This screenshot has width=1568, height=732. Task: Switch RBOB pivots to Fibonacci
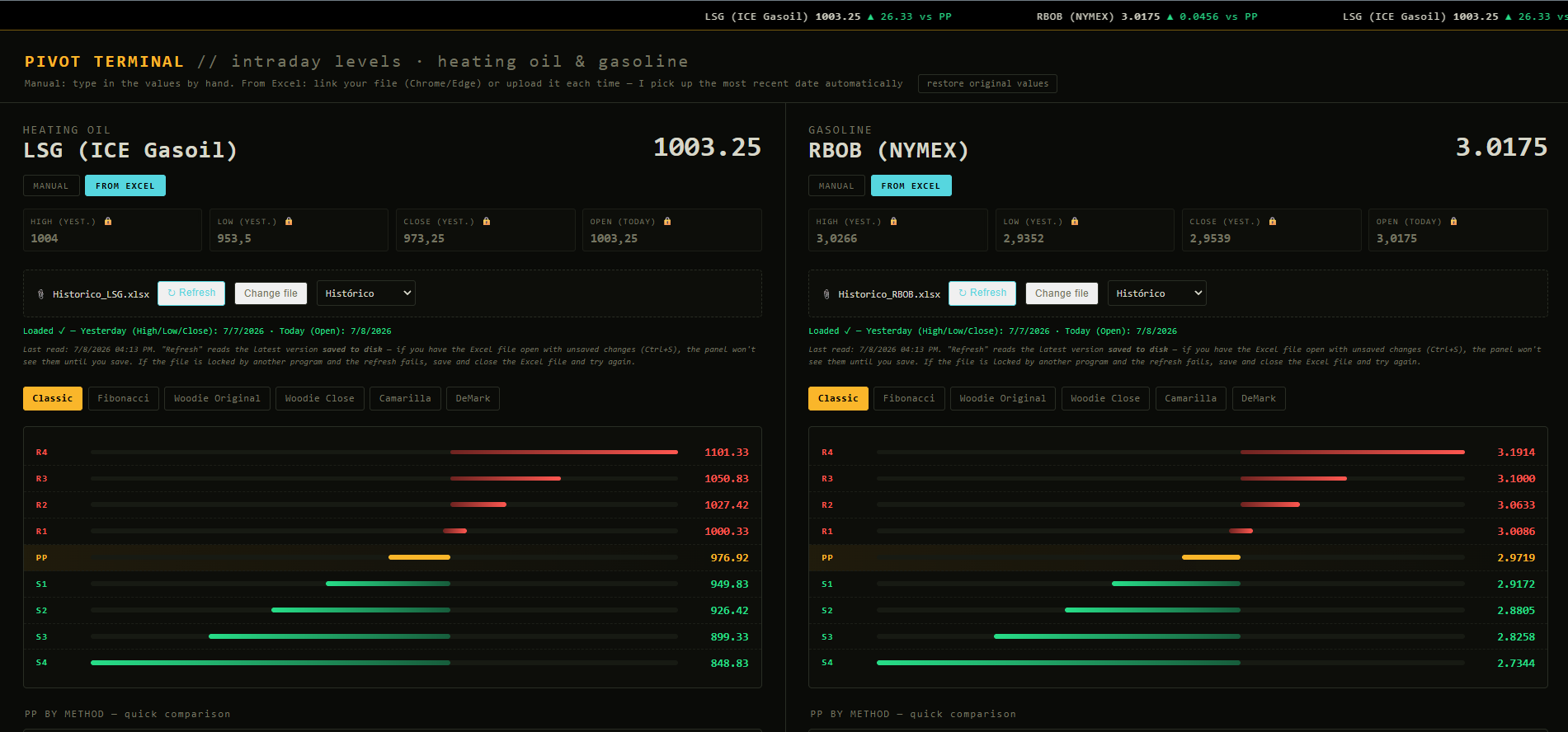pos(909,398)
